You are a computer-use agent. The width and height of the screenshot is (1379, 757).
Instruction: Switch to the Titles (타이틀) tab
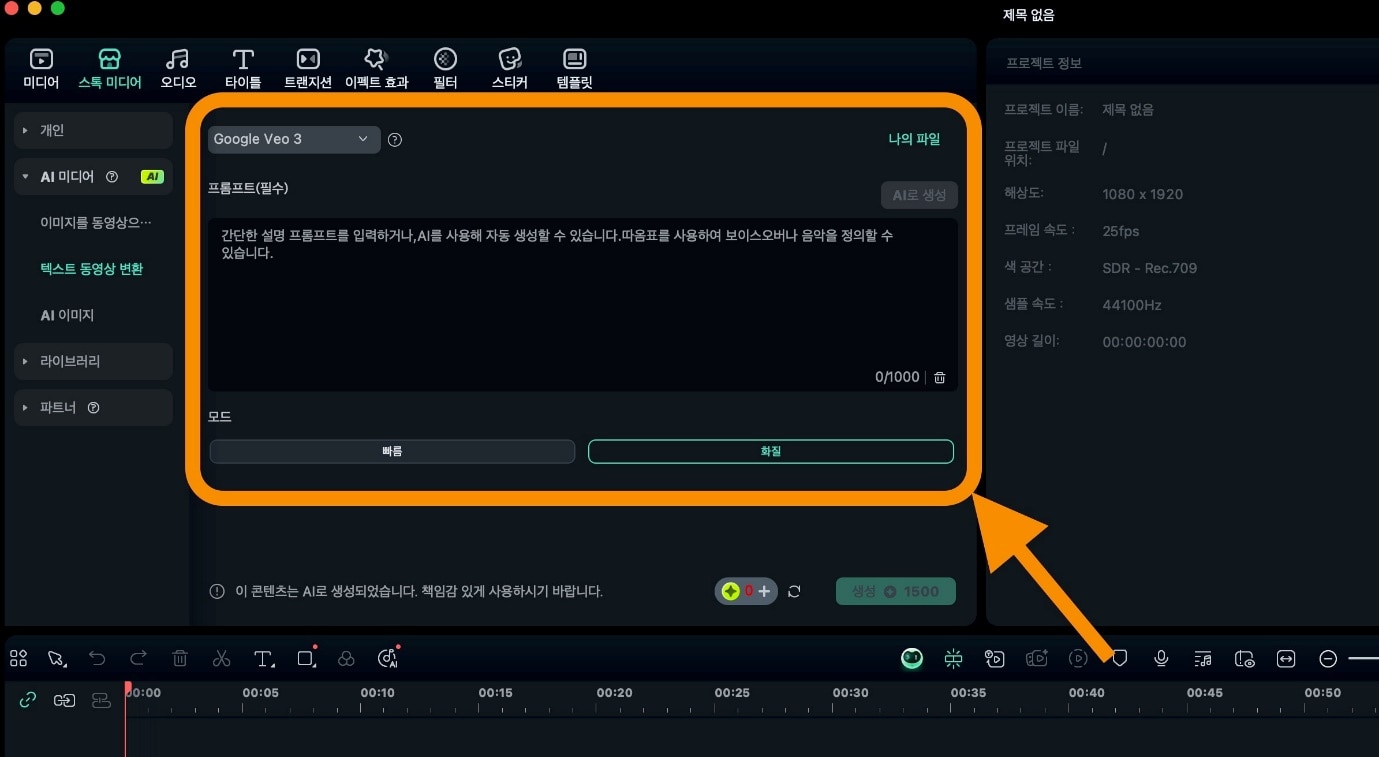[243, 69]
